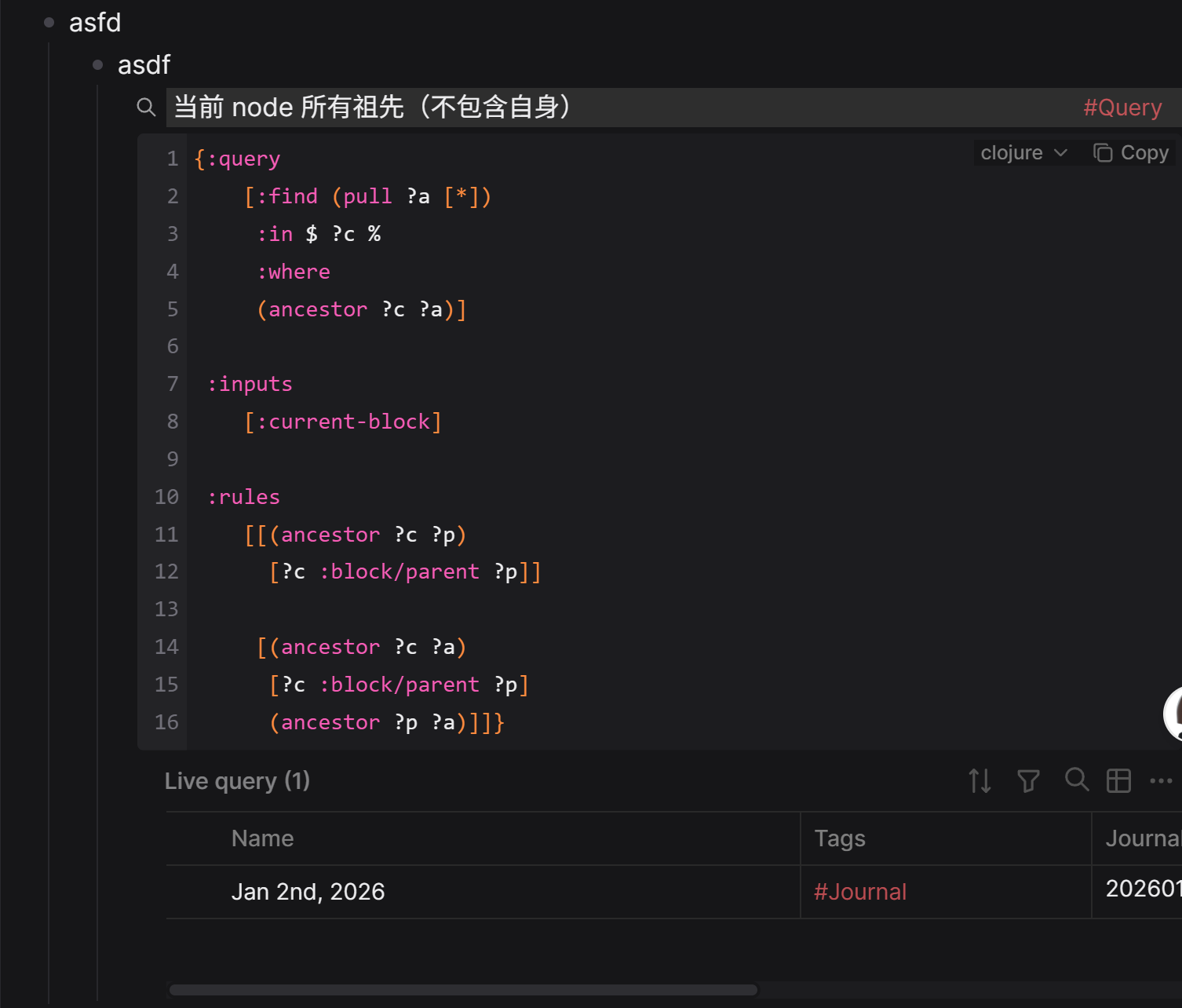Click the sort icon in Live query toolbar
Viewport: 1182px width, 1008px height.
pos(980,780)
